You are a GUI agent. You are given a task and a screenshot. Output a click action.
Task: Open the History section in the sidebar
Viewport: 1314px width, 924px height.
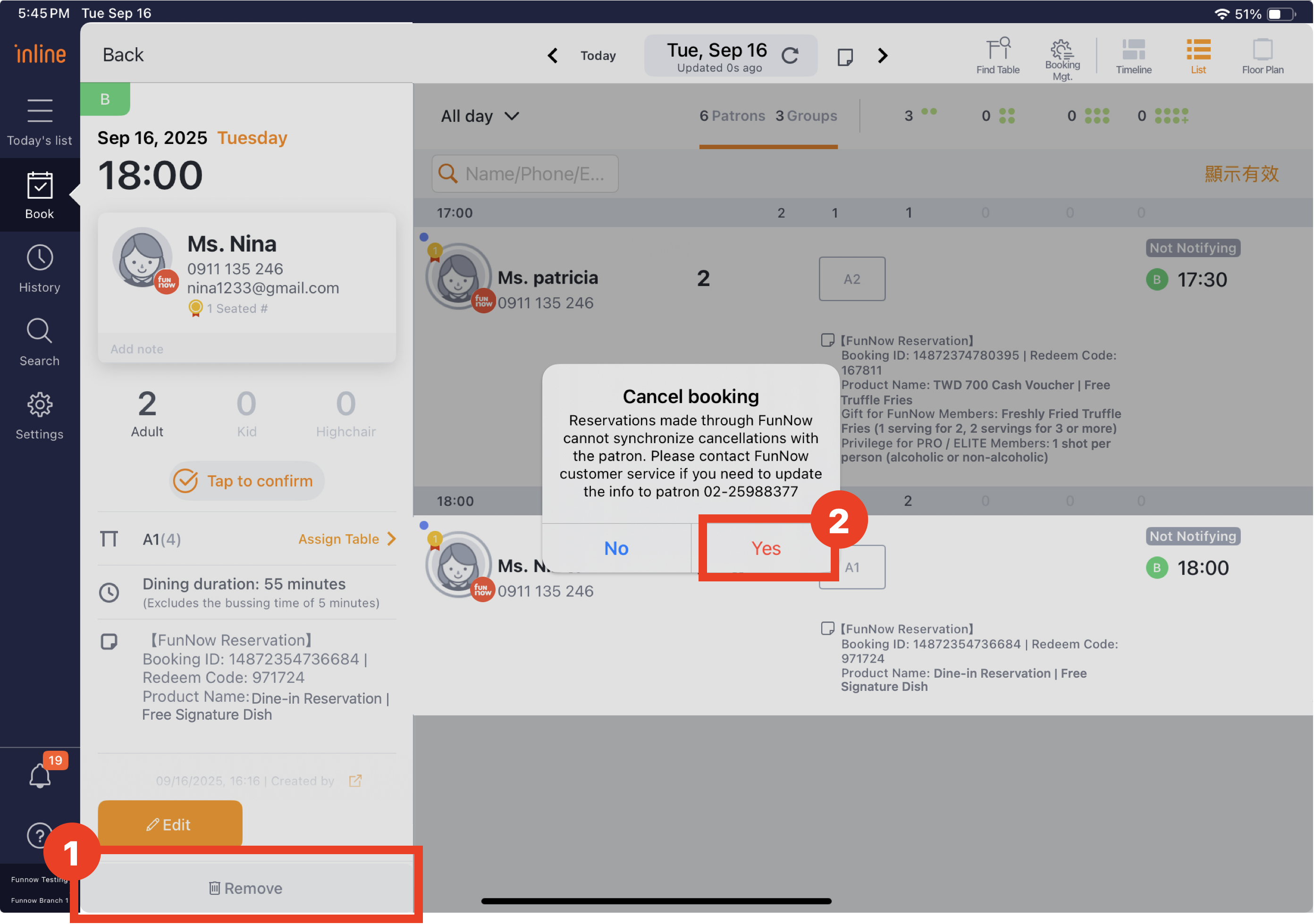[40, 269]
